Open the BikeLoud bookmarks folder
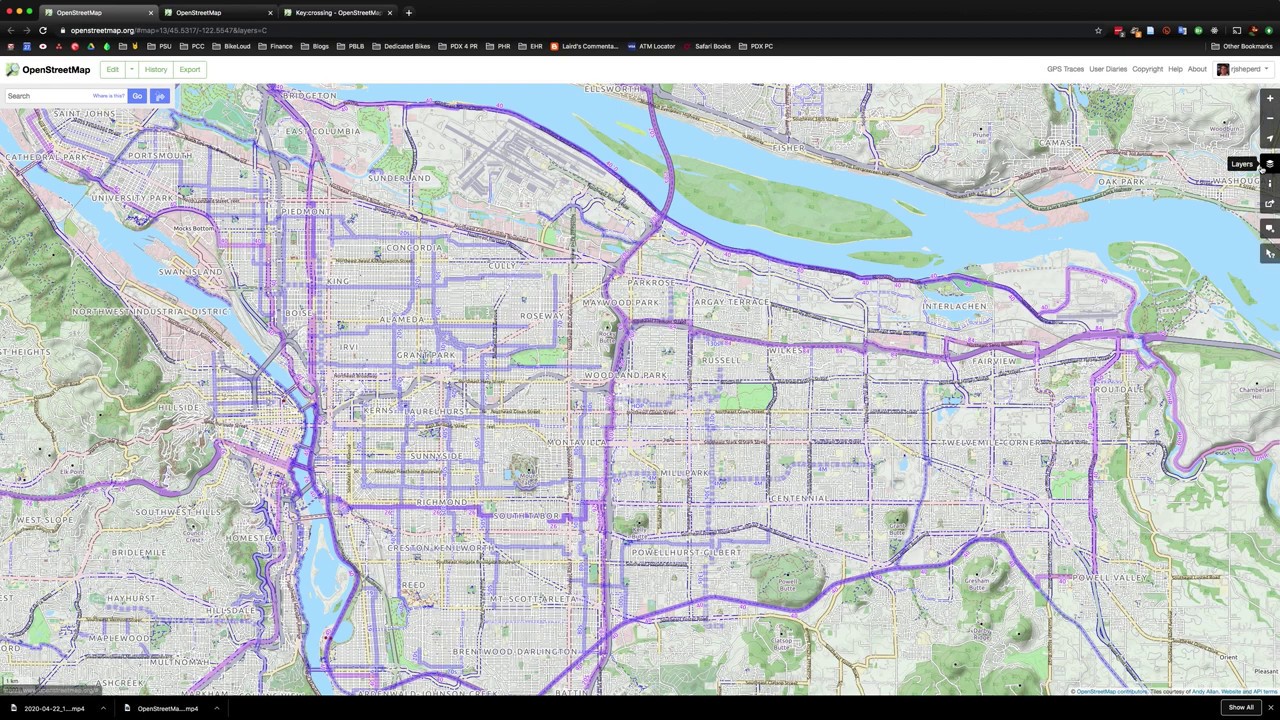This screenshot has height=720, width=1280. pyautogui.click(x=231, y=46)
